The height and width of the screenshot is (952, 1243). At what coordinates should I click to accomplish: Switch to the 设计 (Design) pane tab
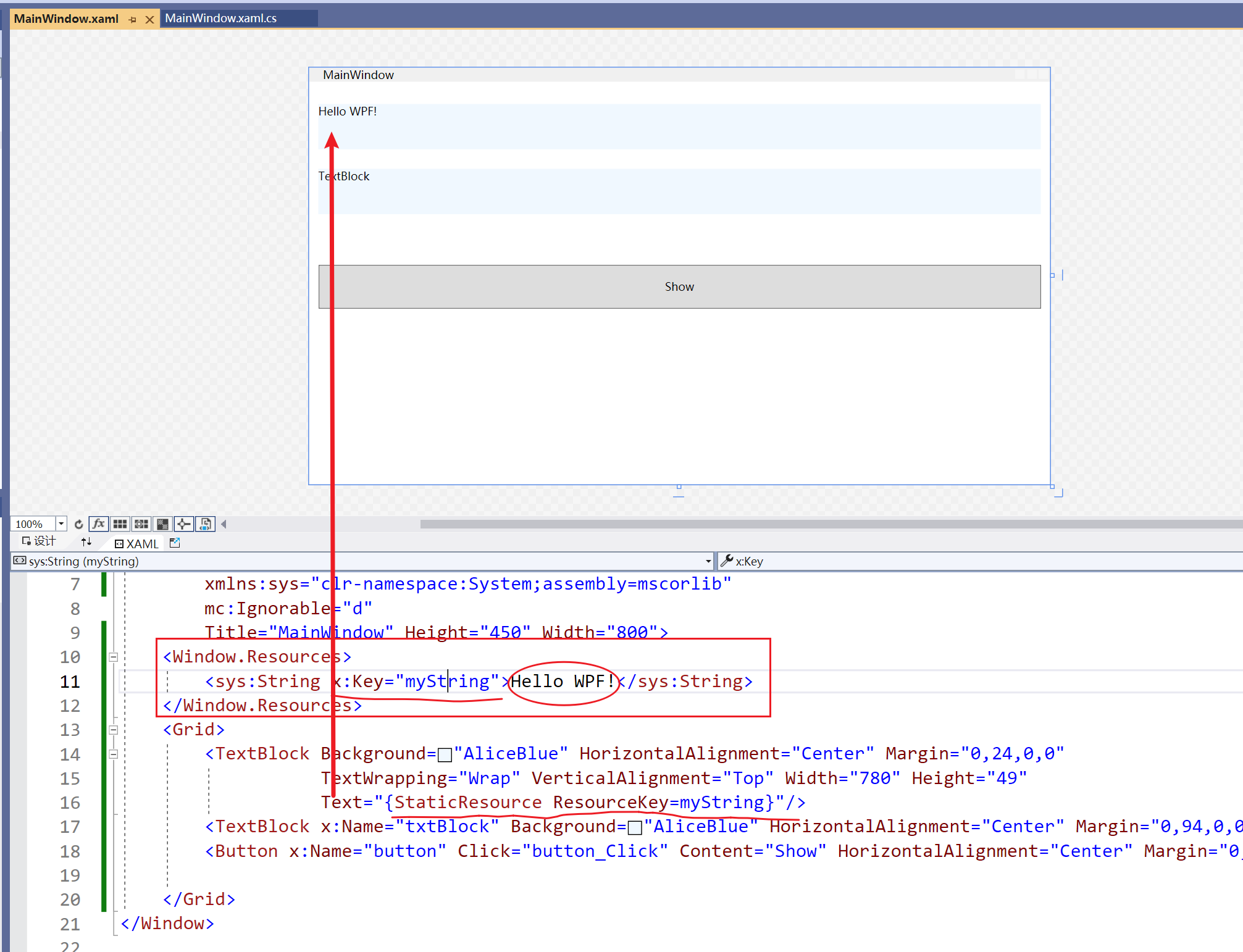click(x=39, y=541)
